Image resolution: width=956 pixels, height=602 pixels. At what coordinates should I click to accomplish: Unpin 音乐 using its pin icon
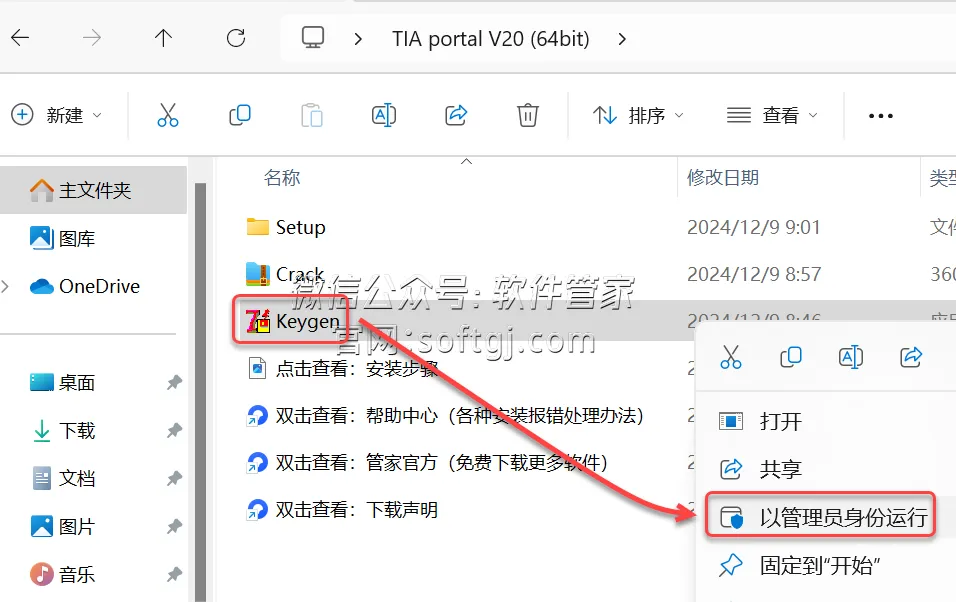pyautogui.click(x=174, y=574)
